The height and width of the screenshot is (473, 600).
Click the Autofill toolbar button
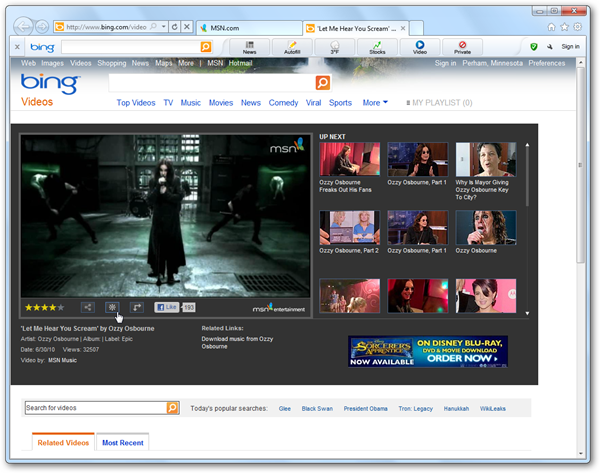click(x=291, y=47)
